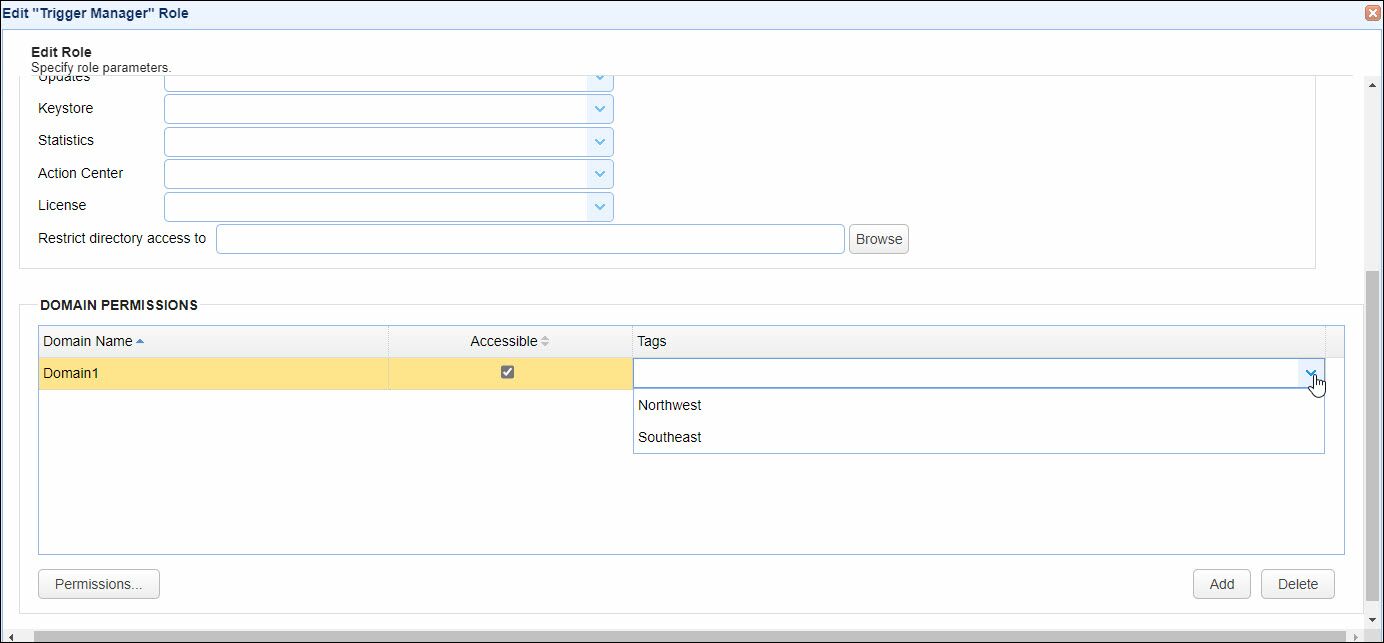Click the Tags column header
Viewport: 1384px width, 643px height.
point(979,341)
